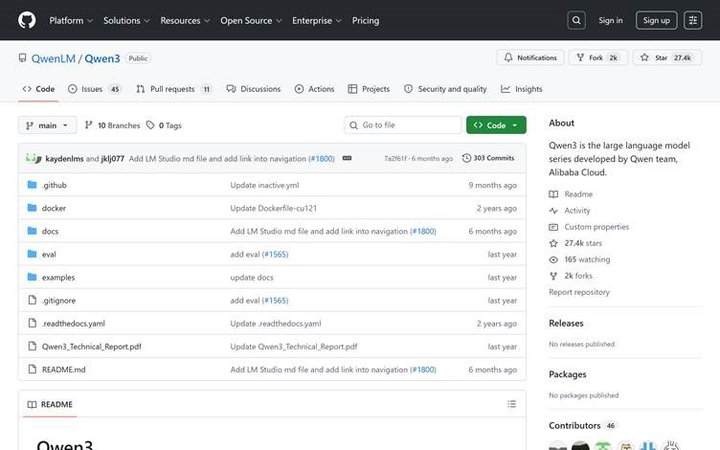Click the Sign up button
This screenshot has width=720, height=450.
(656, 20)
